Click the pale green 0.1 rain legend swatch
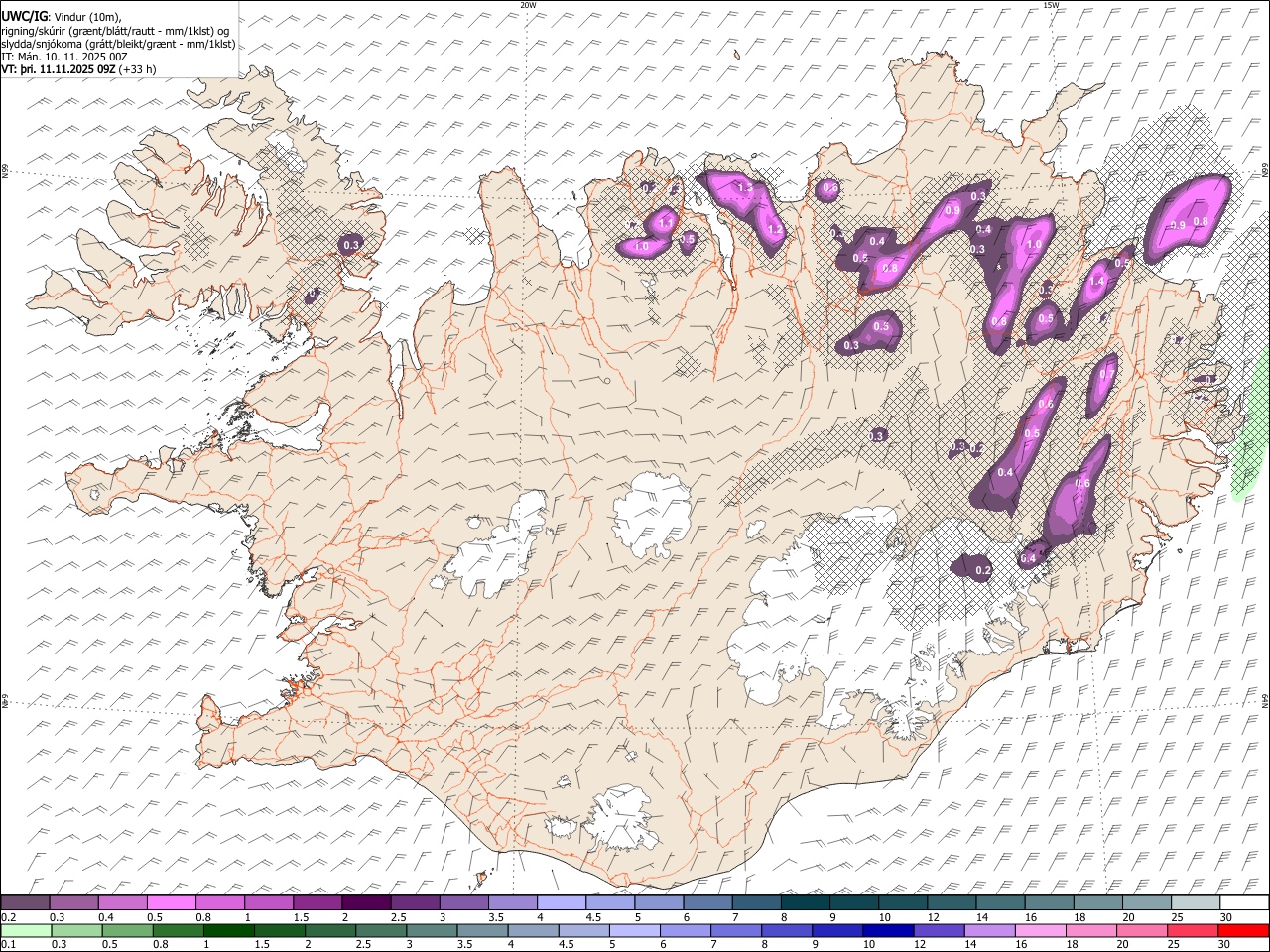1270x952 pixels. (x=26, y=931)
